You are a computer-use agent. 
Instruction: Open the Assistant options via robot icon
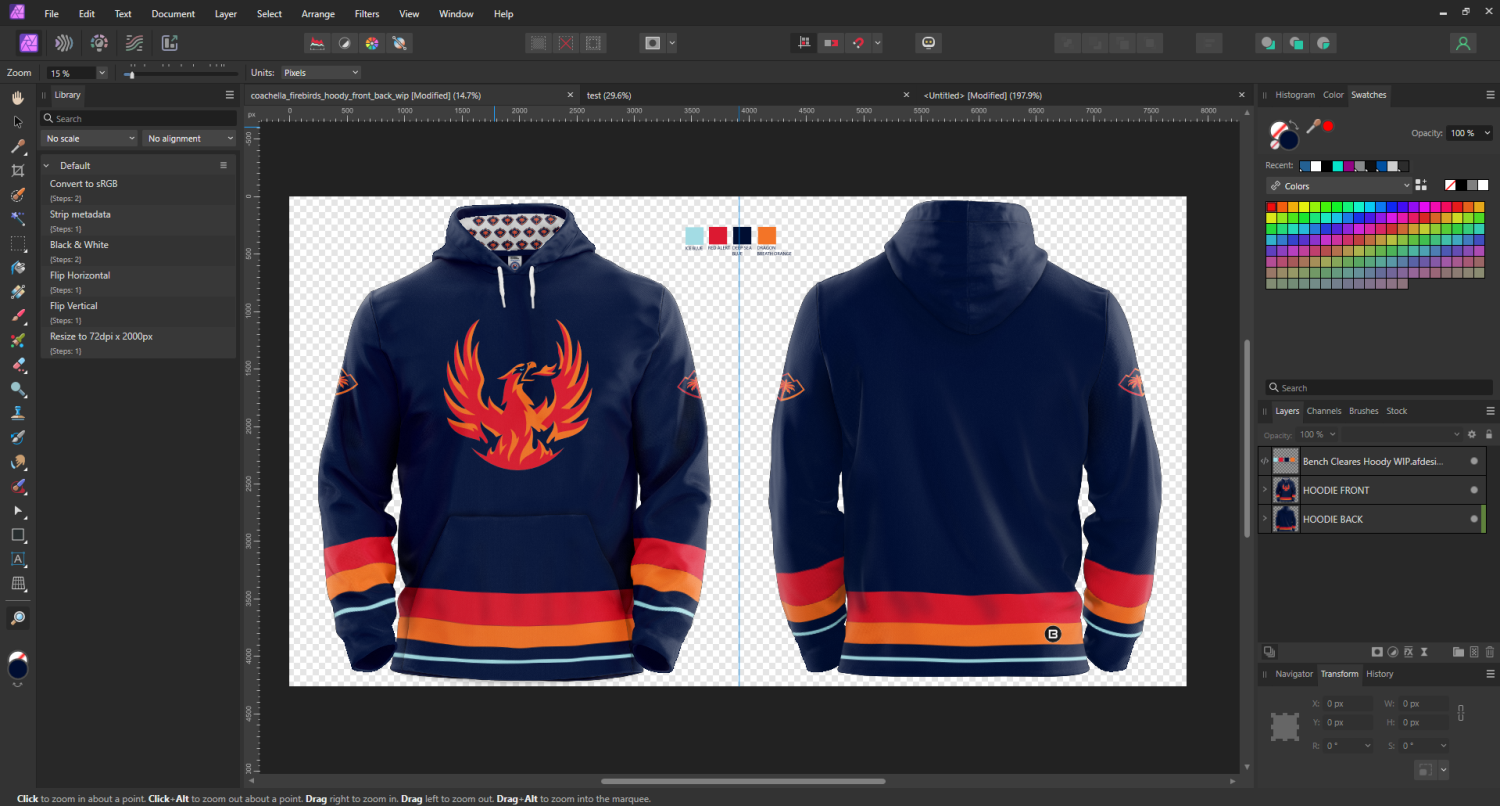pos(927,42)
